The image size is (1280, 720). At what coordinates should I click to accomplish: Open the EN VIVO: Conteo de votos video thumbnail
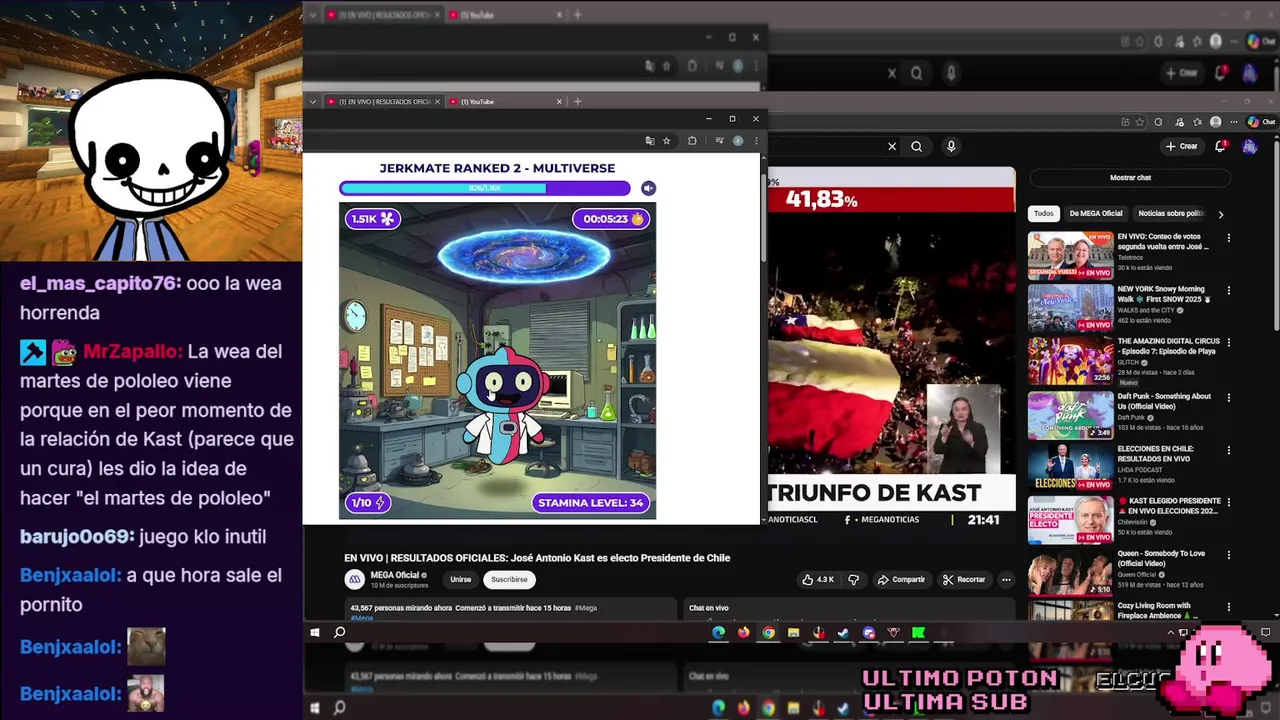[x=1070, y=255]
